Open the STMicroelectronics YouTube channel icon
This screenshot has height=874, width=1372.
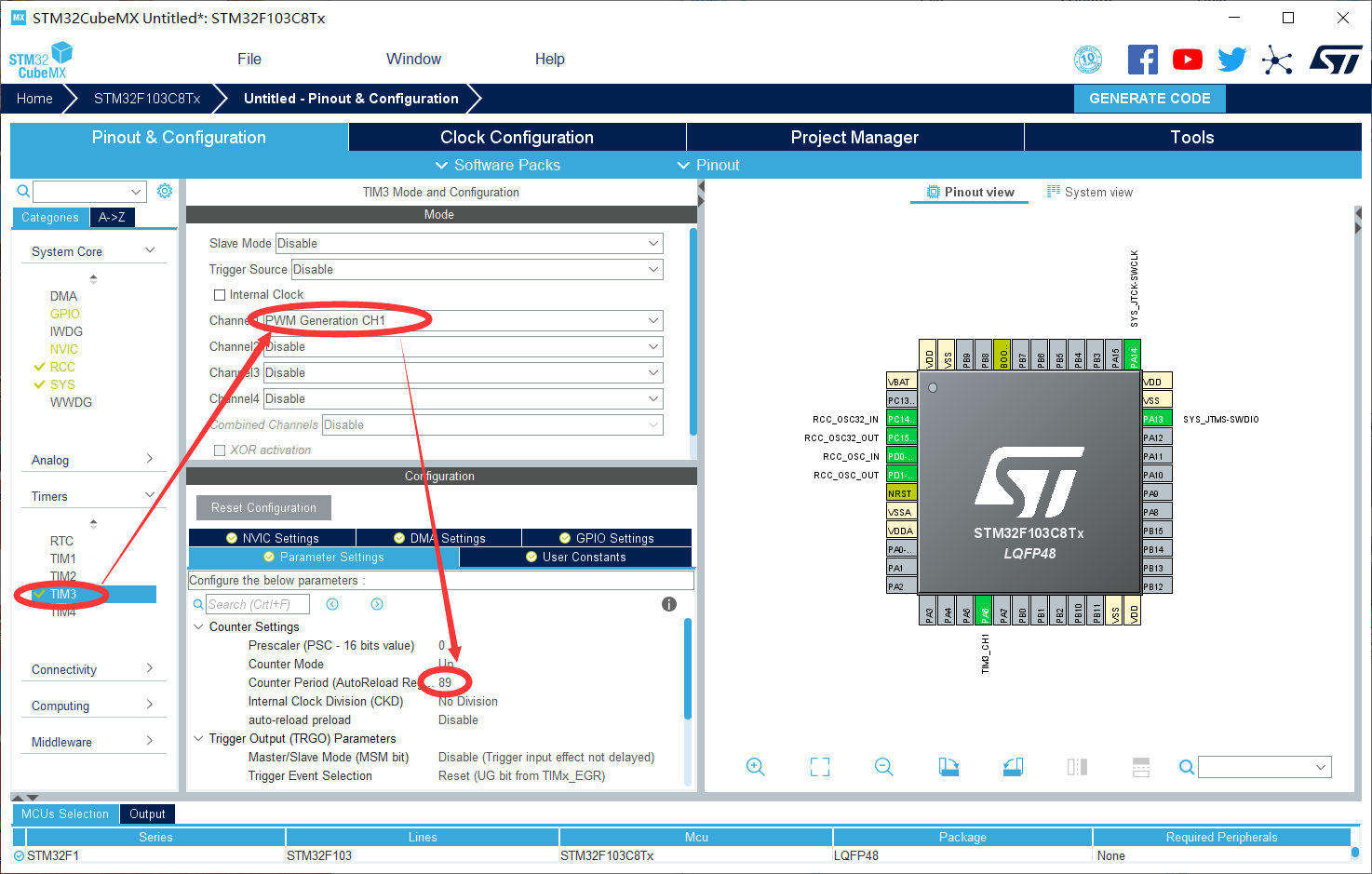click(x=1187, y=59)
